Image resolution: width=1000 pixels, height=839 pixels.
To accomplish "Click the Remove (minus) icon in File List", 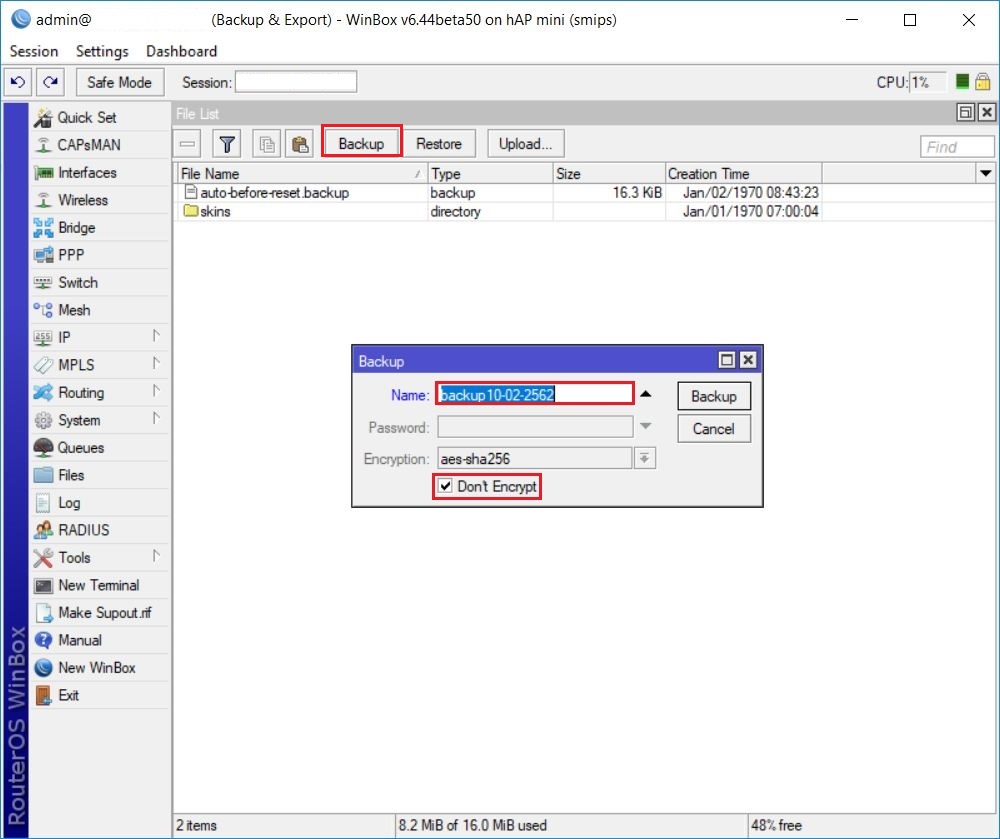I will point(187,143).
